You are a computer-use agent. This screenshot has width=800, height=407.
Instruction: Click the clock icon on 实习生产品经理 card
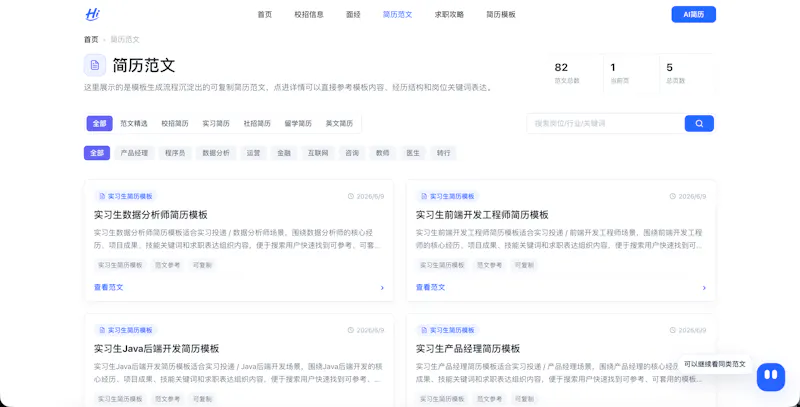click(x=672, y=330)
